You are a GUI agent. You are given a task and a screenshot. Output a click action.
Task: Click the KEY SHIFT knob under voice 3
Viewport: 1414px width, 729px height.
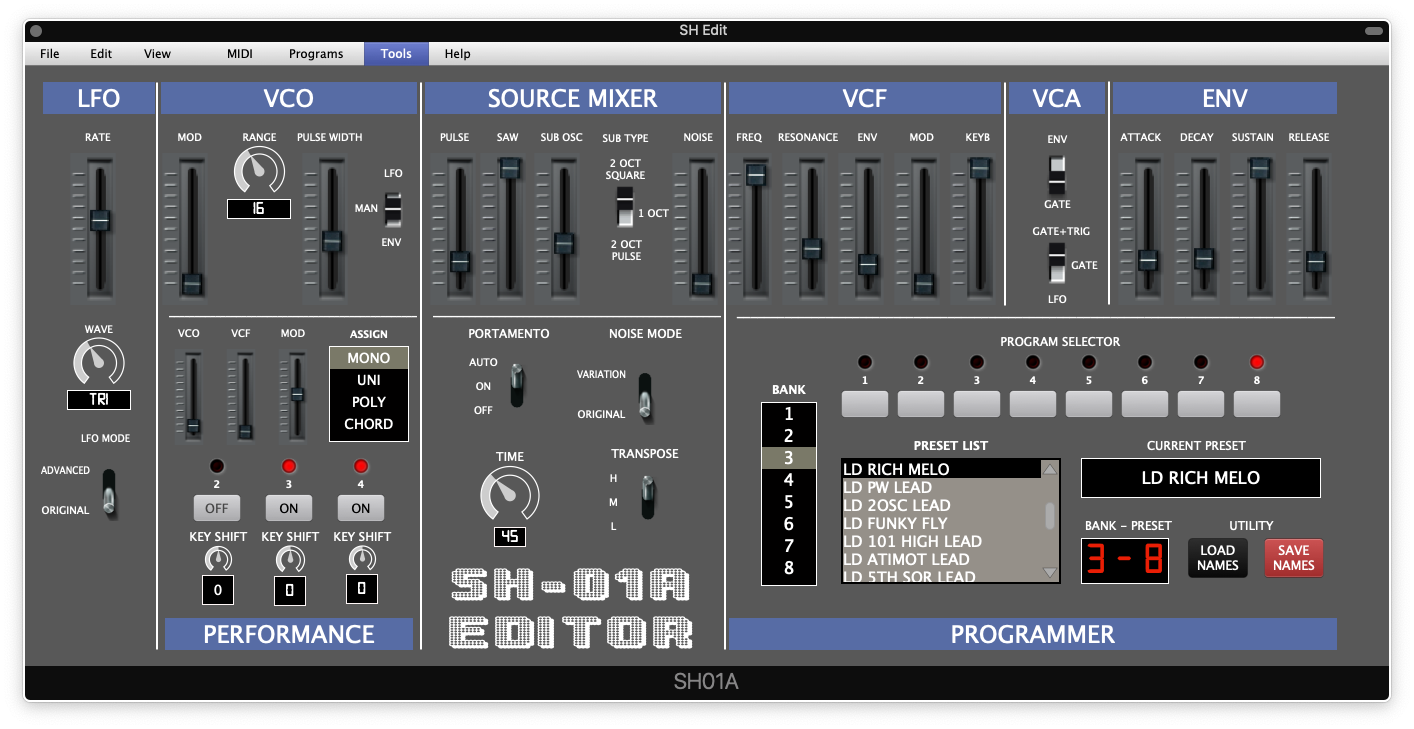(290, 560)
